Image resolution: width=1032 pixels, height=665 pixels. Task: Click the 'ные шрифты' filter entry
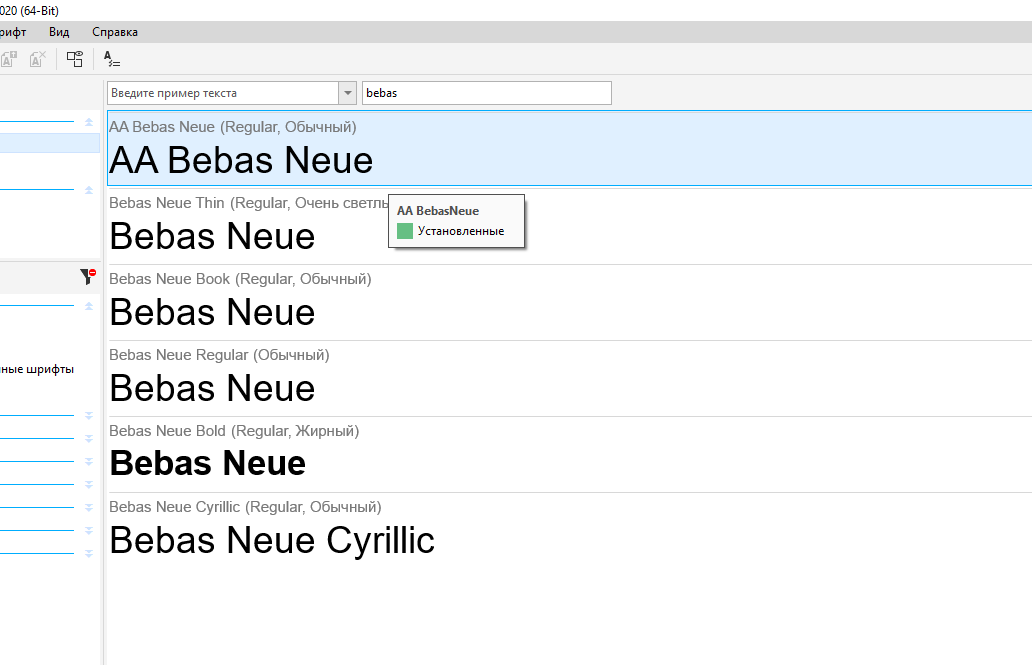point(37,369)
